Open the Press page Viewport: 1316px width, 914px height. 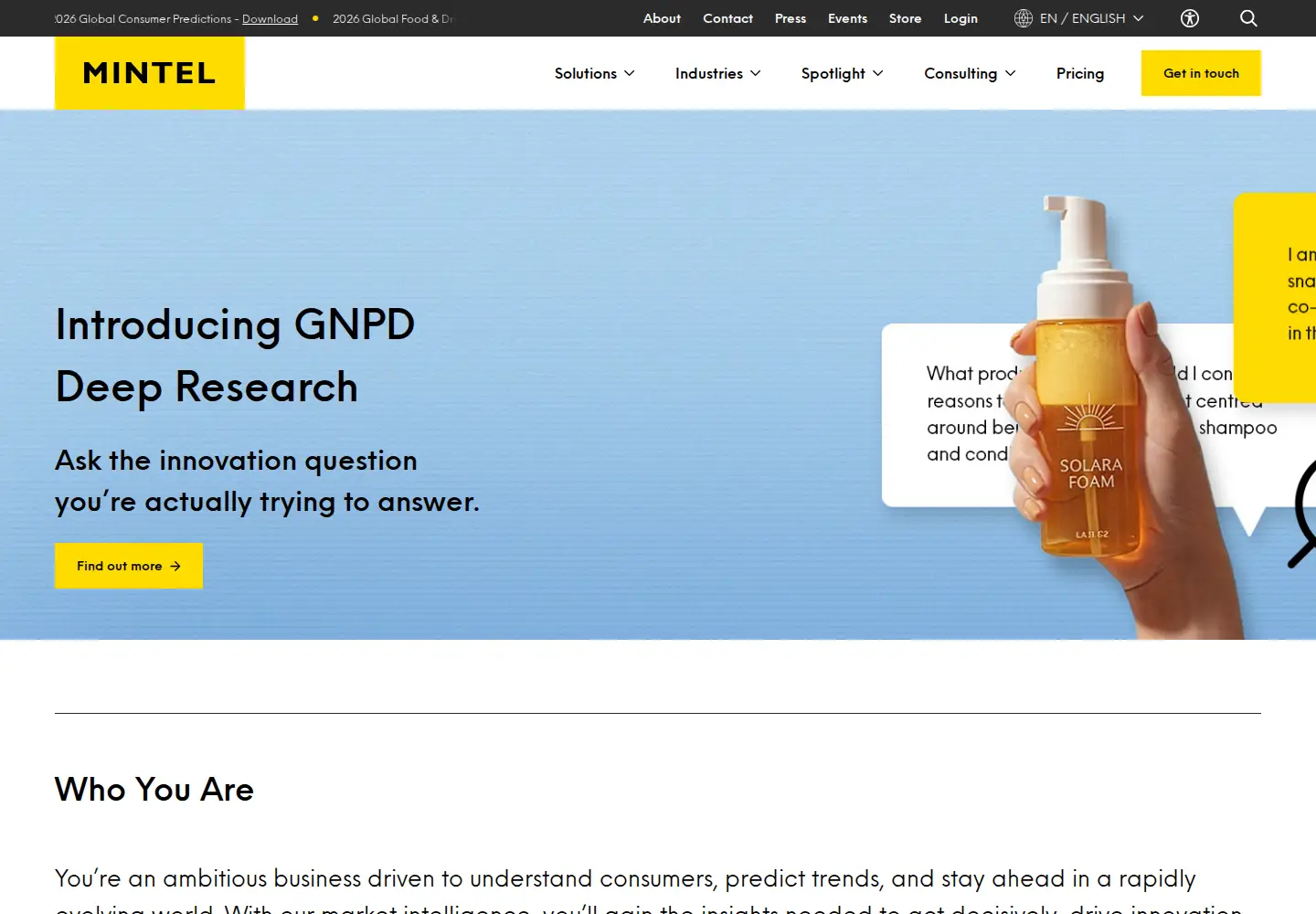791,18
